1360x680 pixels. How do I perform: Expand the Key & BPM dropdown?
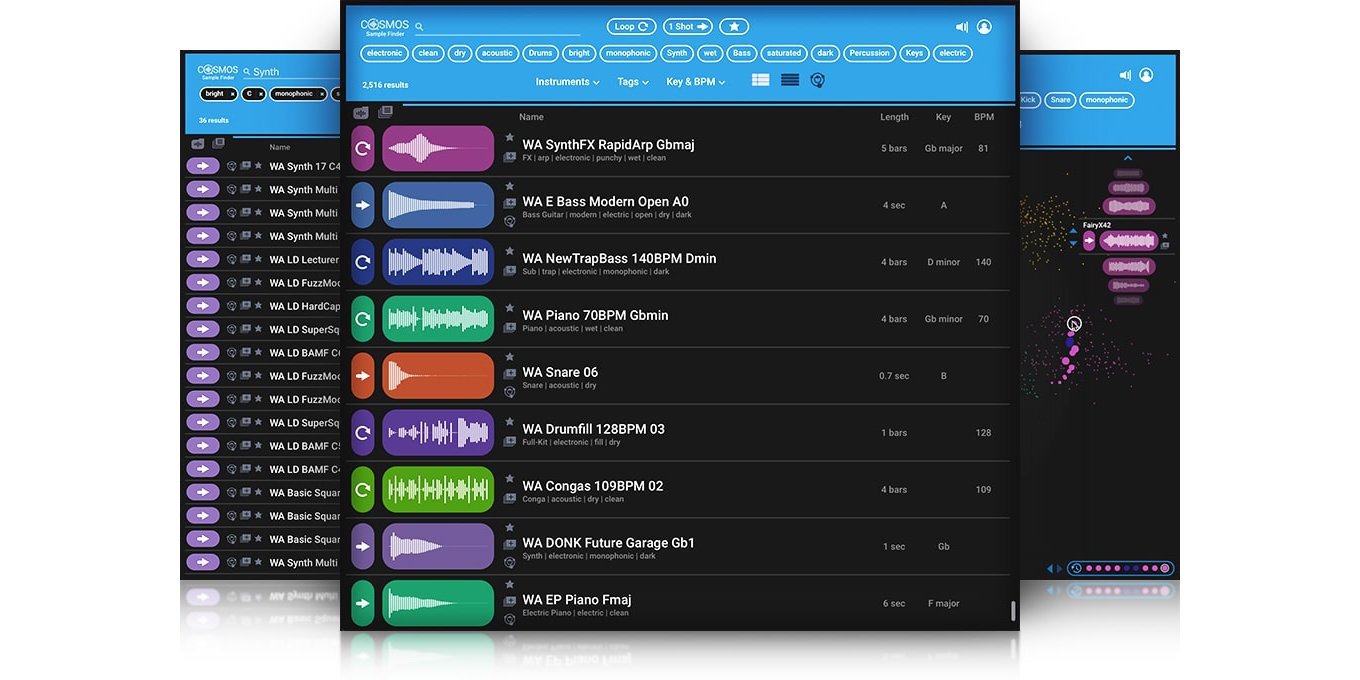pos(695,82)
